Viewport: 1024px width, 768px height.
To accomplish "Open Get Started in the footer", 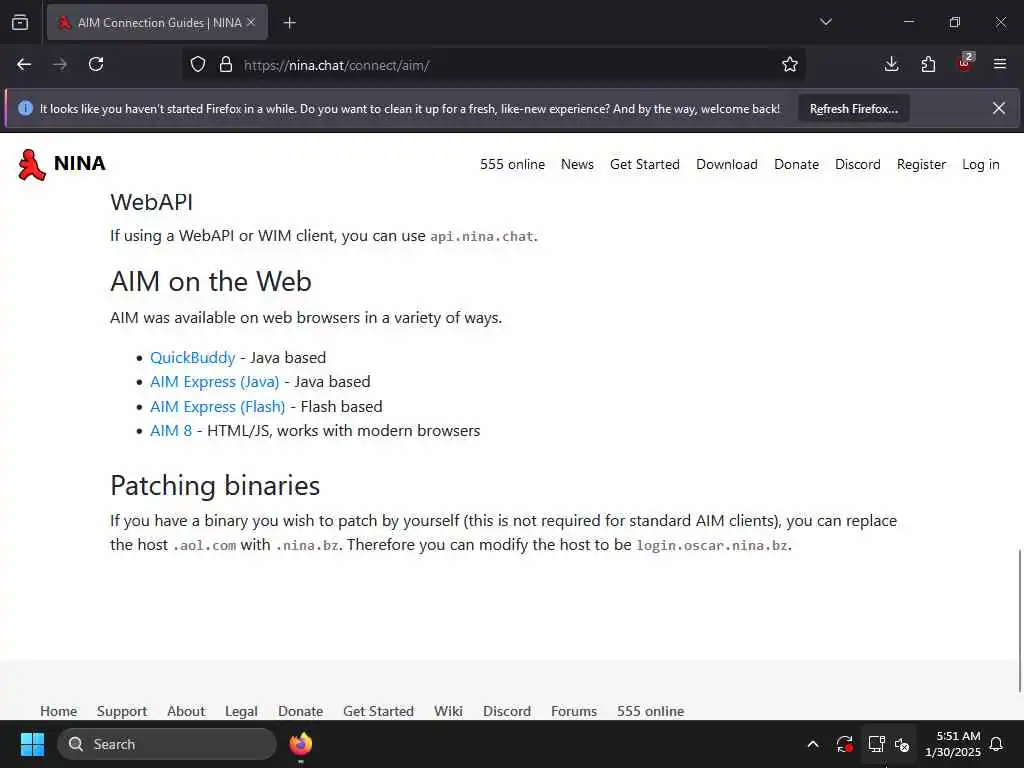I will (x=378, y=711).
